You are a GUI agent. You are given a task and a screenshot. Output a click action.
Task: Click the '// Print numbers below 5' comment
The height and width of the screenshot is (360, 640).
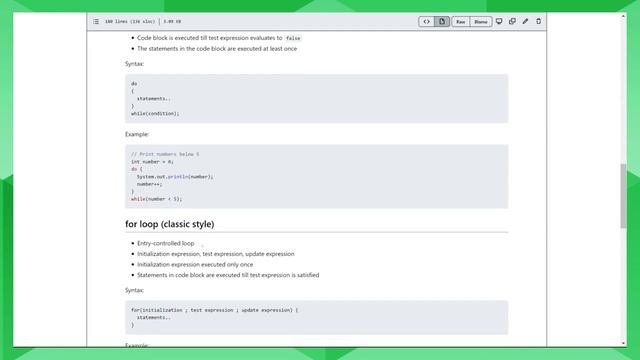tap(165, 154)
